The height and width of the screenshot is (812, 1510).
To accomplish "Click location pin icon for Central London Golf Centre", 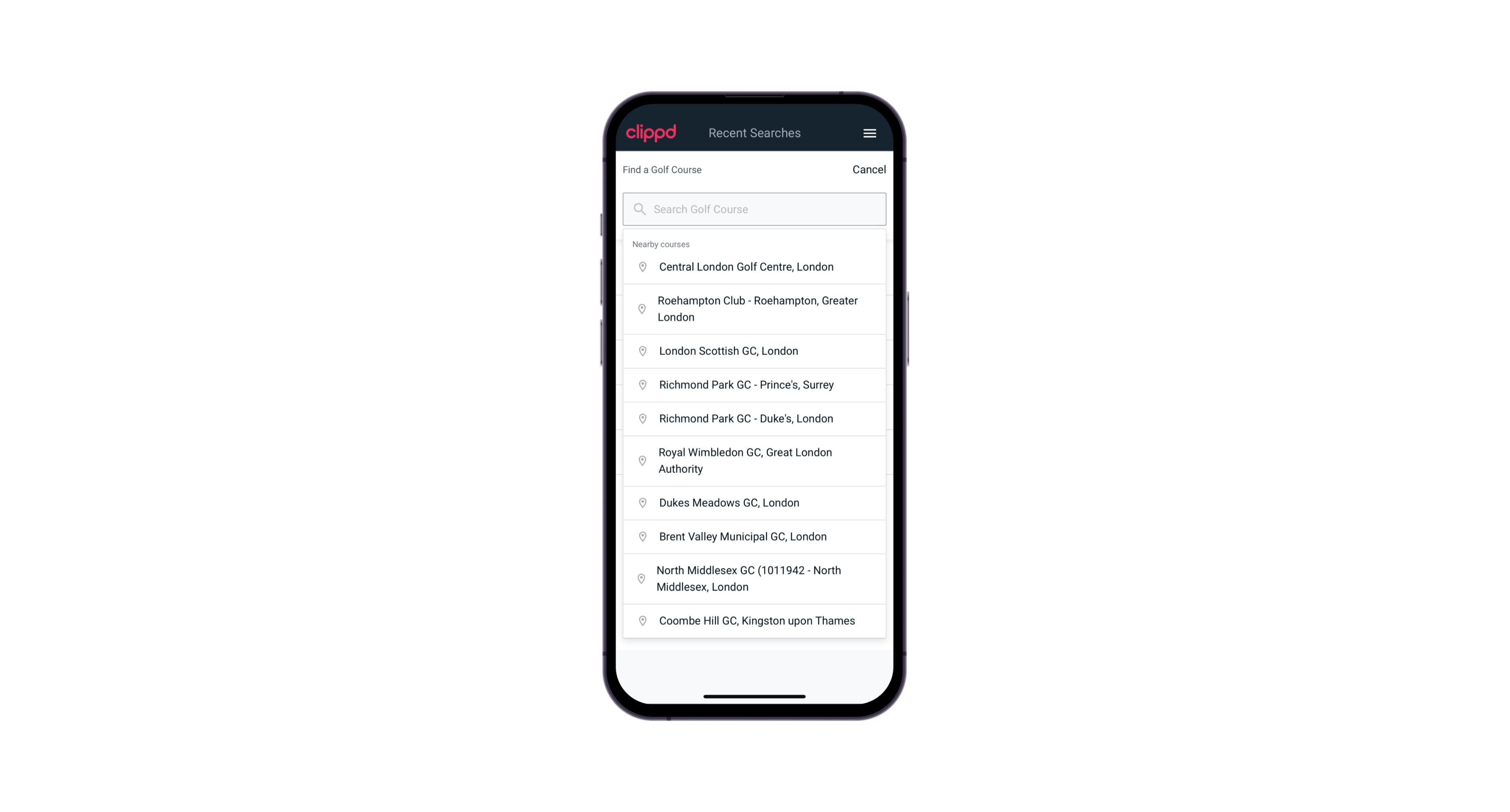I will click(x=641, y=266).
